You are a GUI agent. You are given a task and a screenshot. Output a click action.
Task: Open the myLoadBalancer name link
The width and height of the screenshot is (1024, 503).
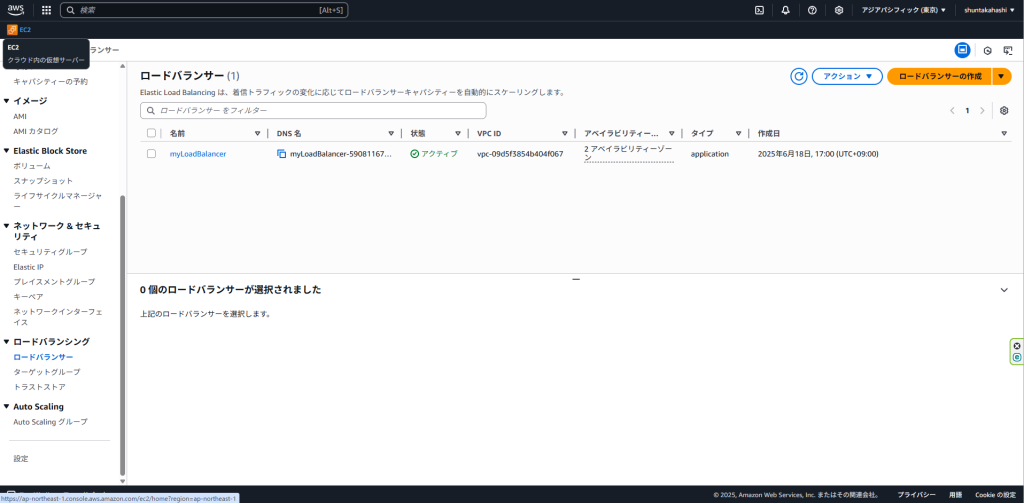point(198,154)
